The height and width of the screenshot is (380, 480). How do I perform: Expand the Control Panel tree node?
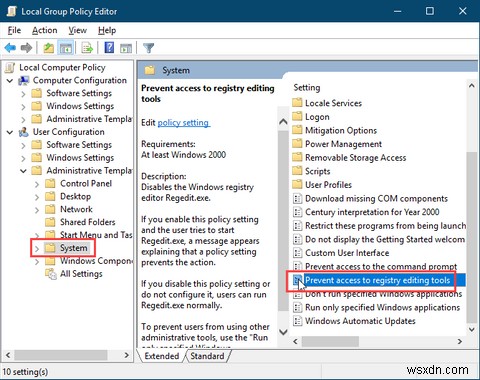37,184
